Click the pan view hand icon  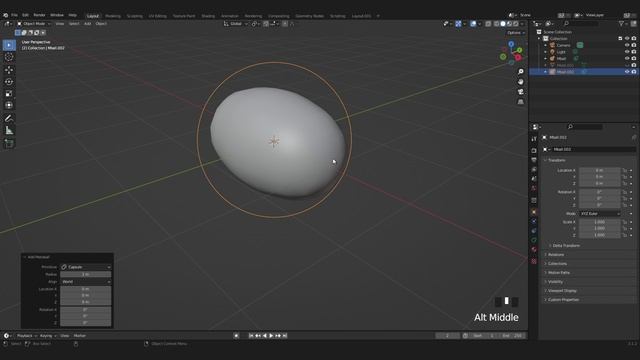[520, 82]
